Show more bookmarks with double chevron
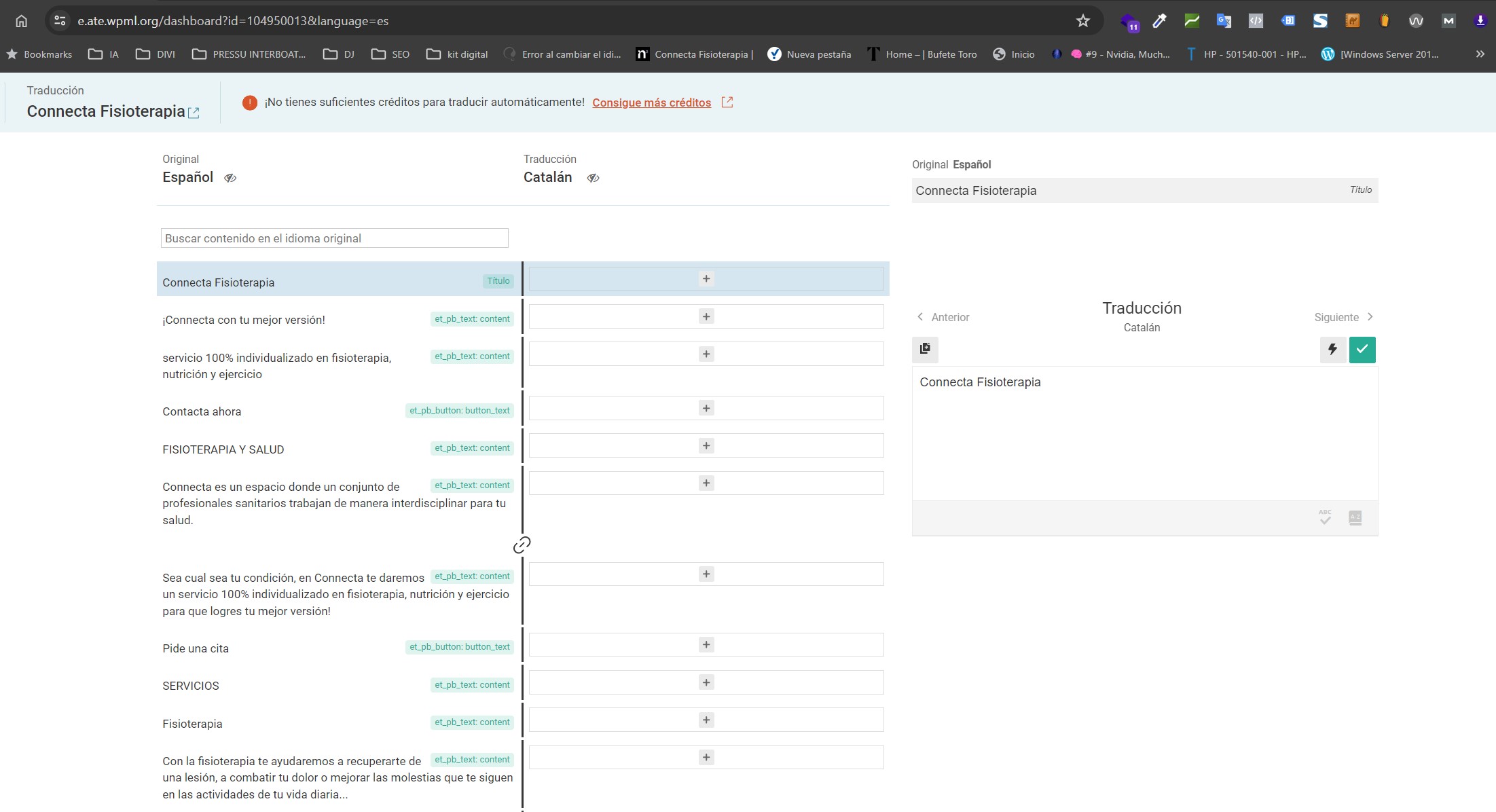This screenshot has width=1496, height=812. click(x=1480, y=54)
